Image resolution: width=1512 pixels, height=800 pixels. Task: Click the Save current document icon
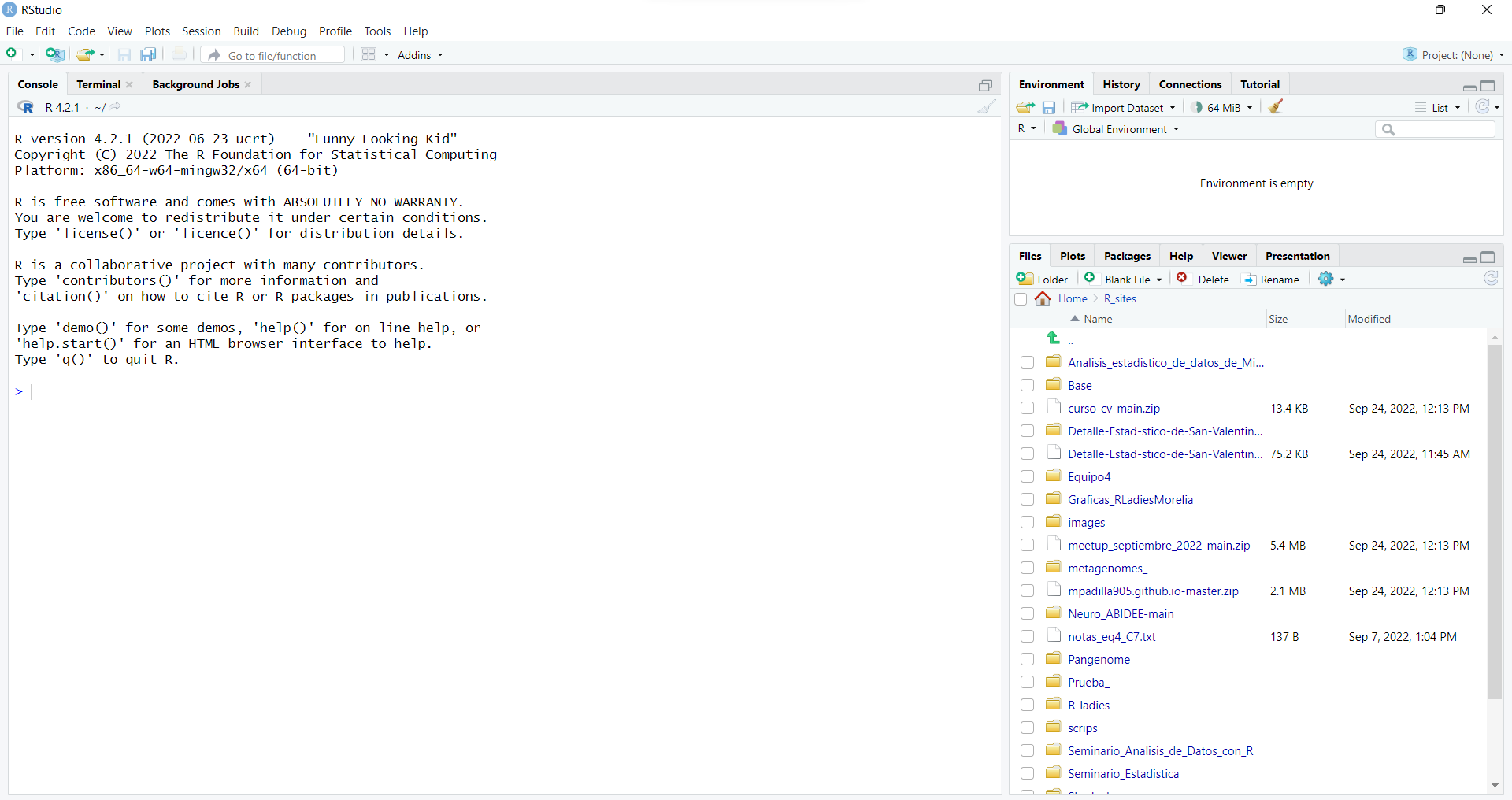click(124, 54)
